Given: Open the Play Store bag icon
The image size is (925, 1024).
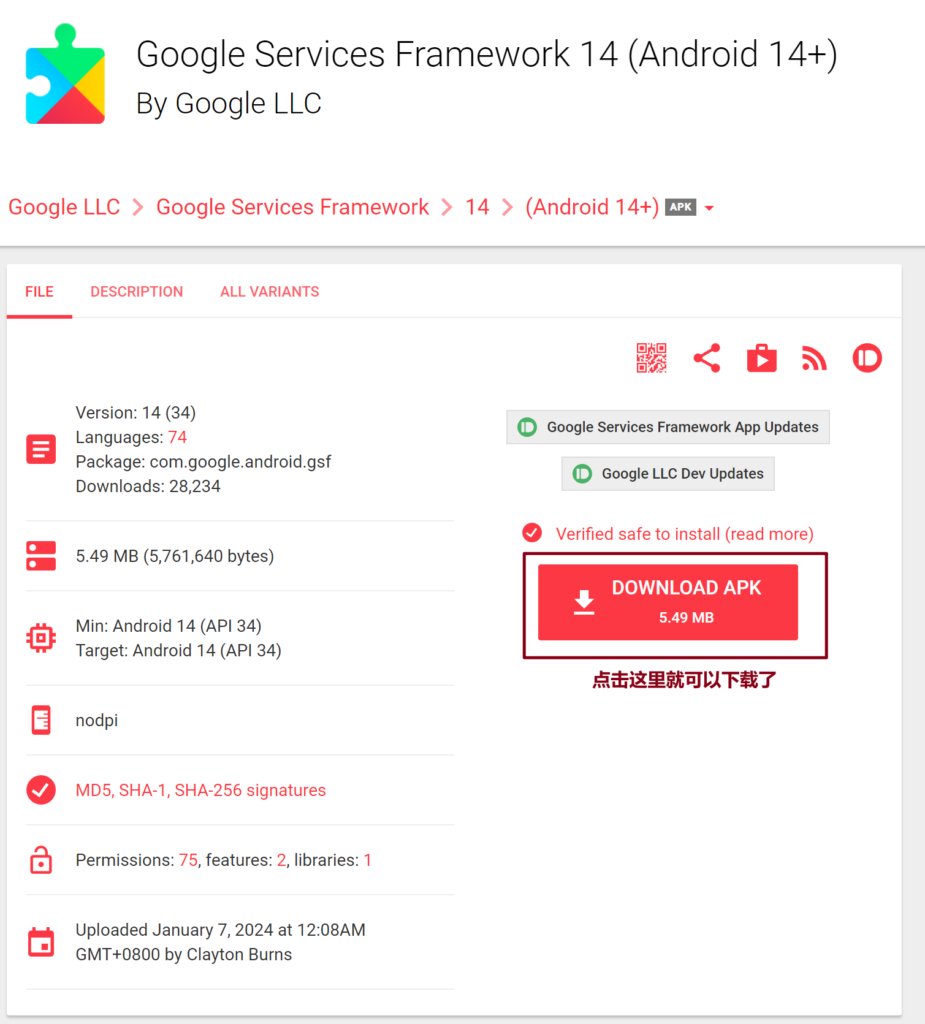Looking at the screenshot, I should pos(762,358).
